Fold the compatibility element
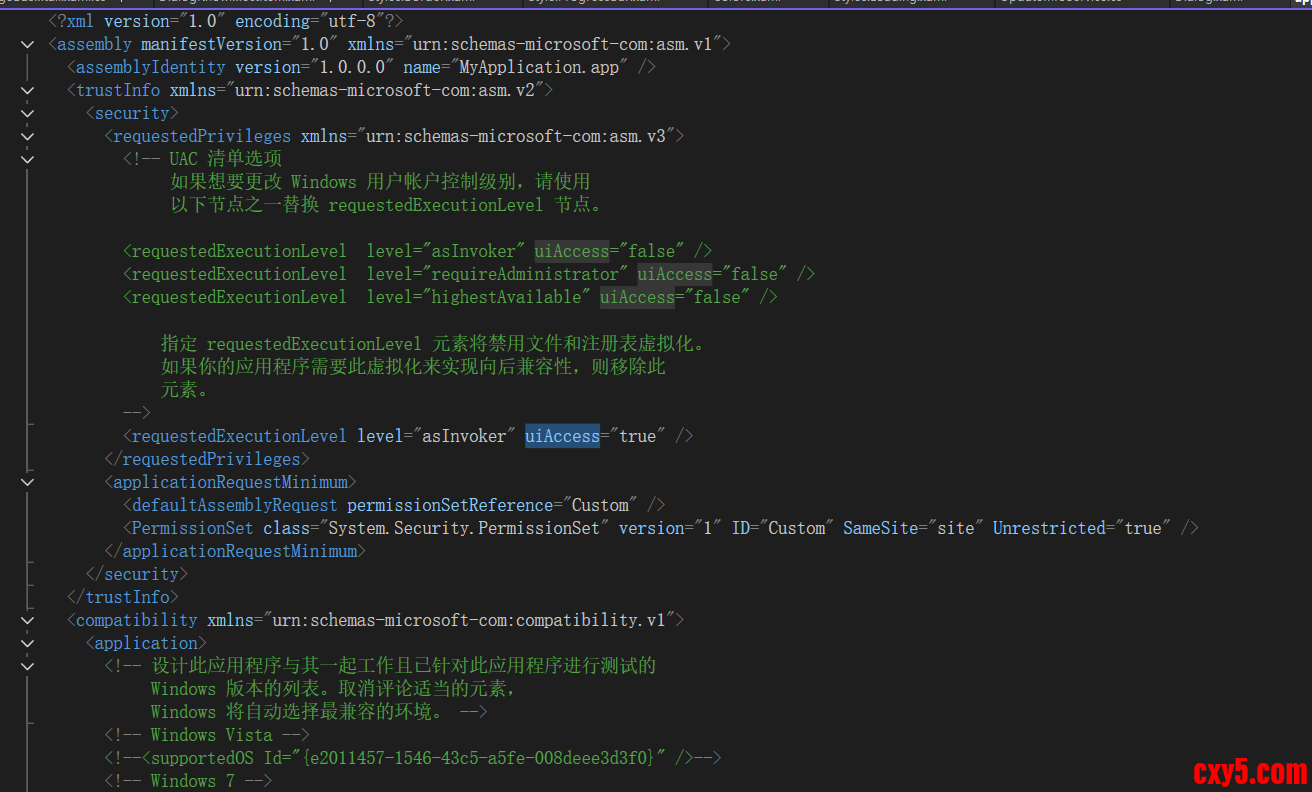Screen dimensions: 1312x792 (x=27, y=620)
